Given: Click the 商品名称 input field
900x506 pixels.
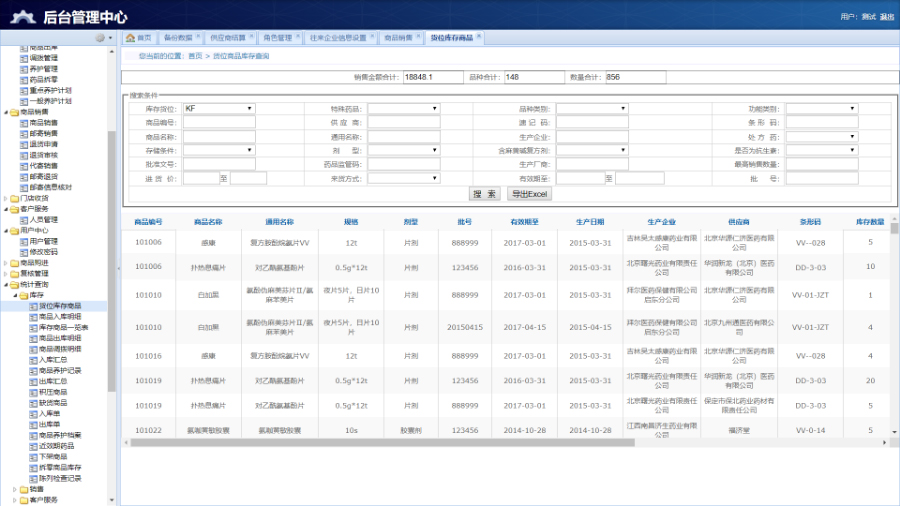Looking at the screenshot, I should (219, 136).
